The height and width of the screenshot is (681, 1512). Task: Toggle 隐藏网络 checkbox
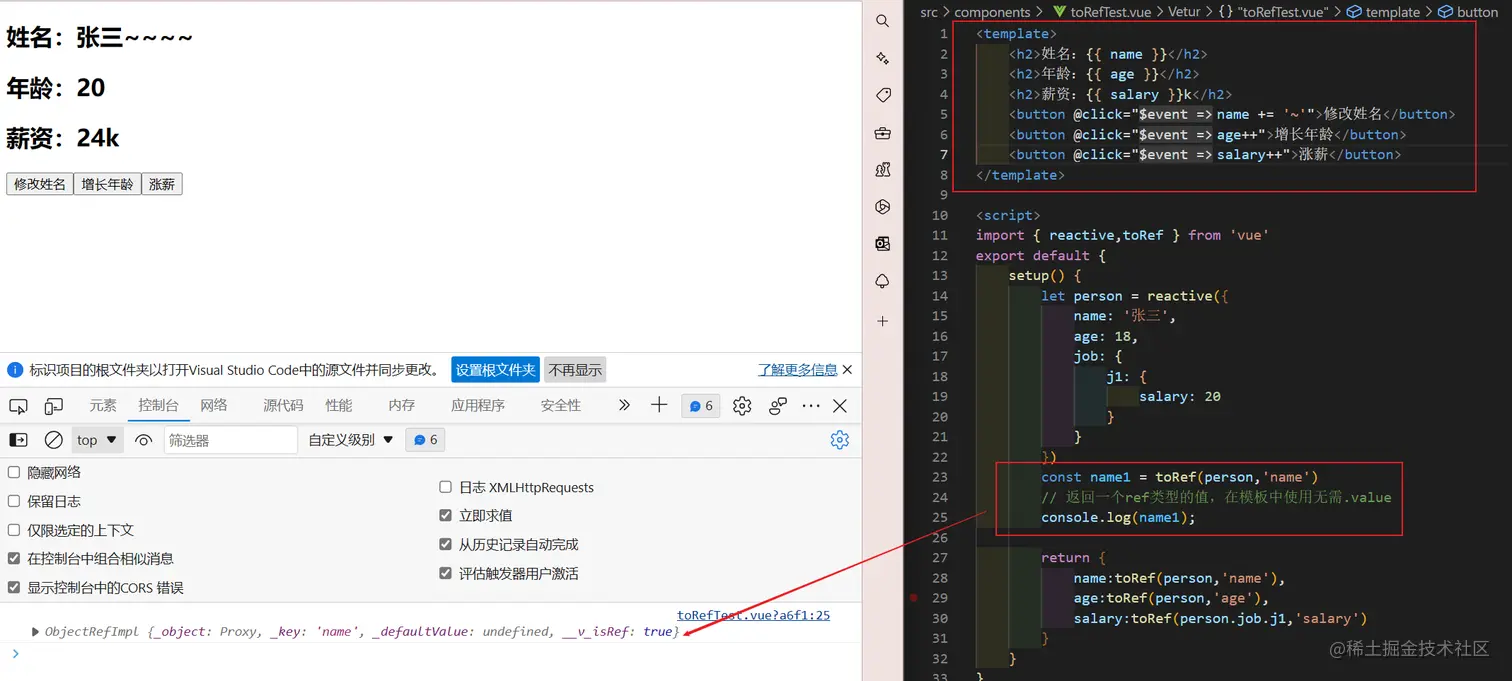[14, 472]
